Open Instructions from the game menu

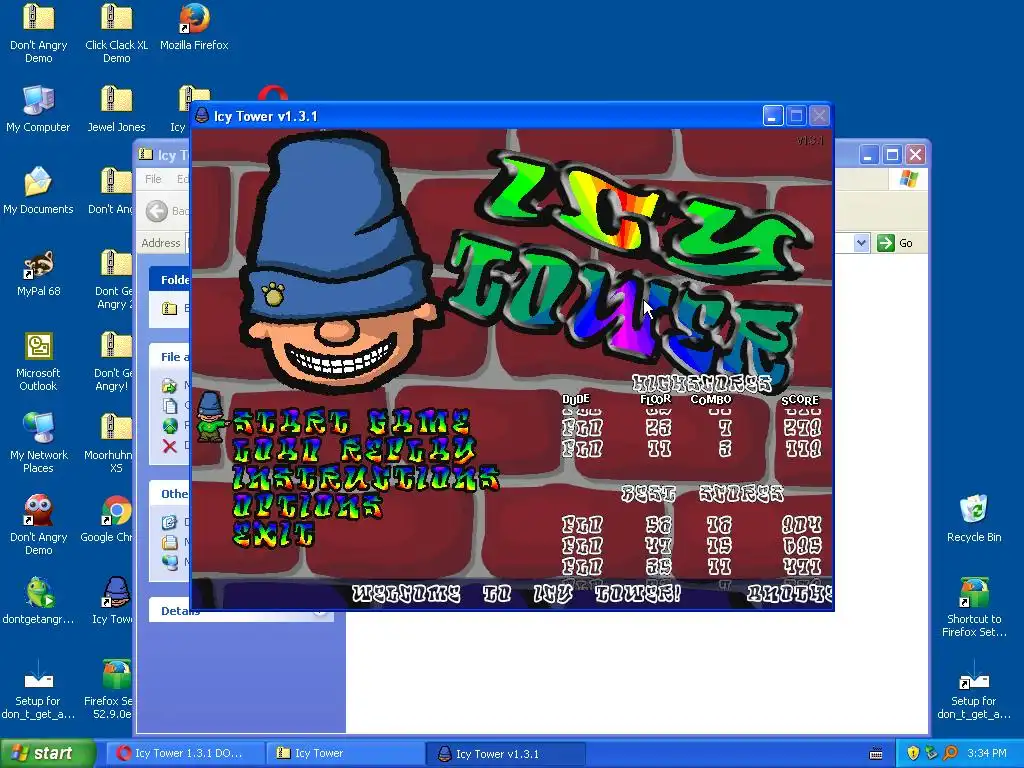(366, 478)
